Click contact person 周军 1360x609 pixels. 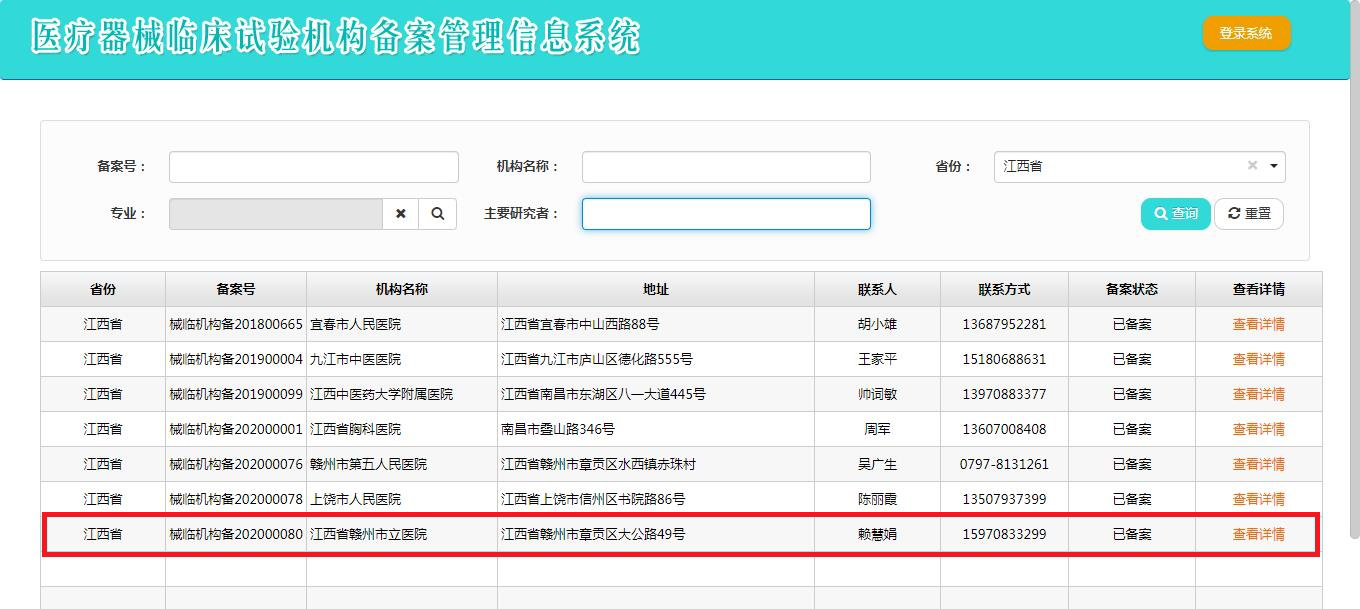click(877, 429)
